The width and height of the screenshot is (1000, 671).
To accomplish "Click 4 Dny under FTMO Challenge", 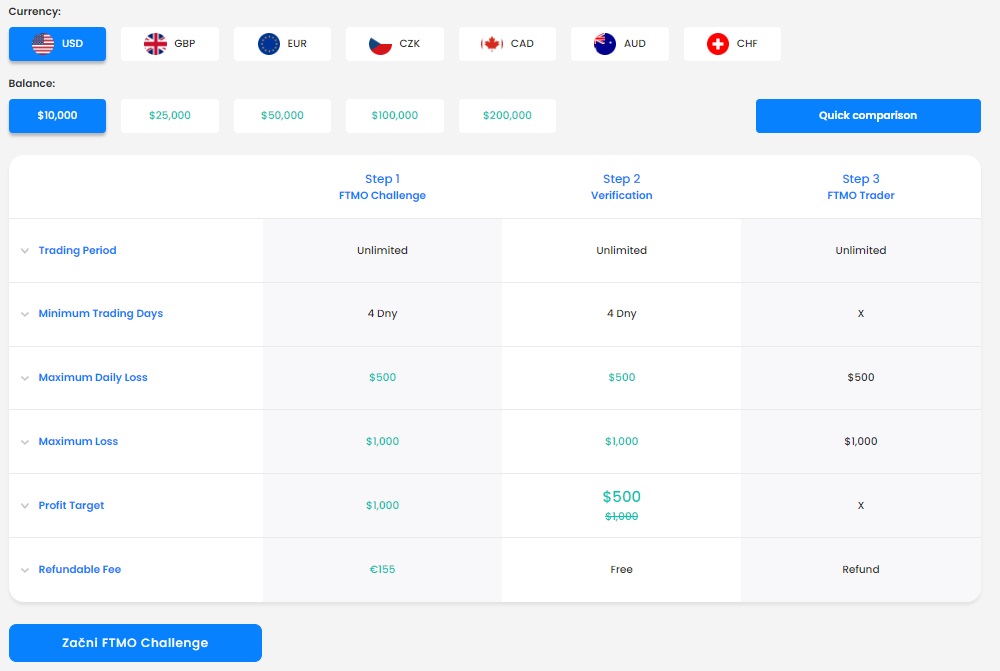I will [382, 313].
